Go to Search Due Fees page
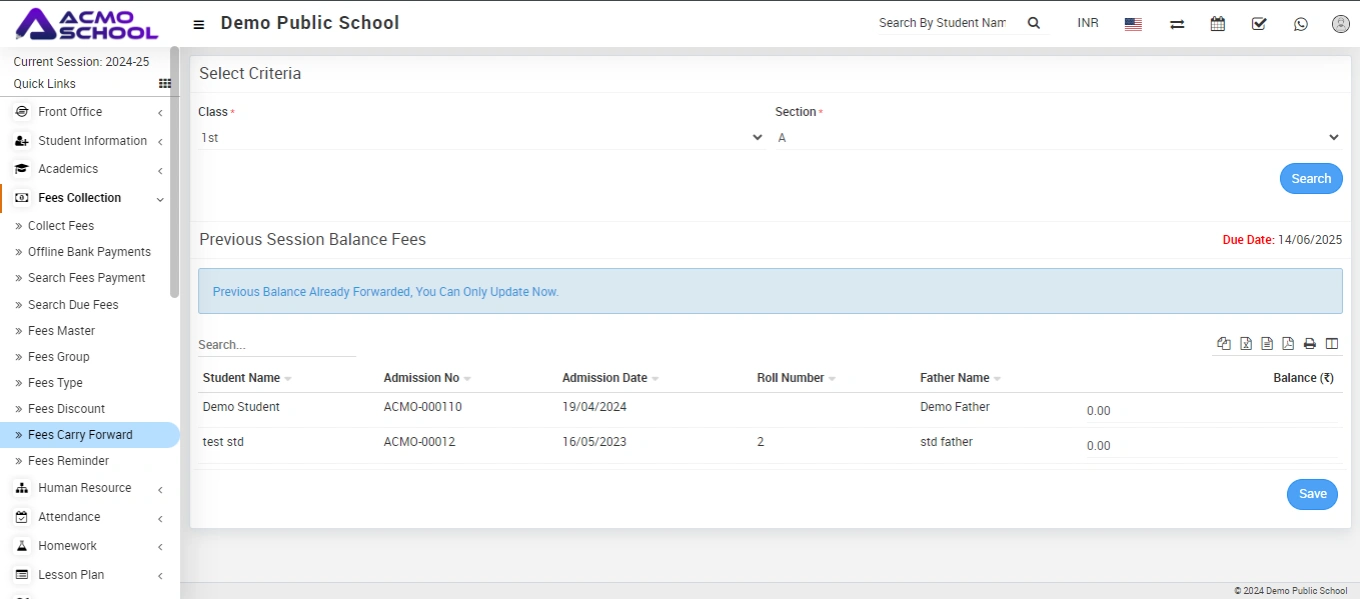The image size is (1360, 599). click(73, 305)
